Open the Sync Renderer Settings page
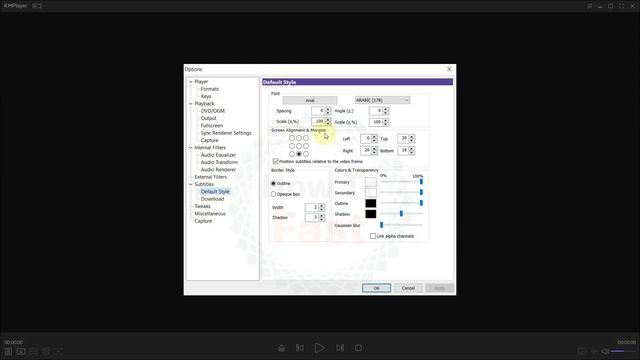640x360 pixels. click(226, 133)
